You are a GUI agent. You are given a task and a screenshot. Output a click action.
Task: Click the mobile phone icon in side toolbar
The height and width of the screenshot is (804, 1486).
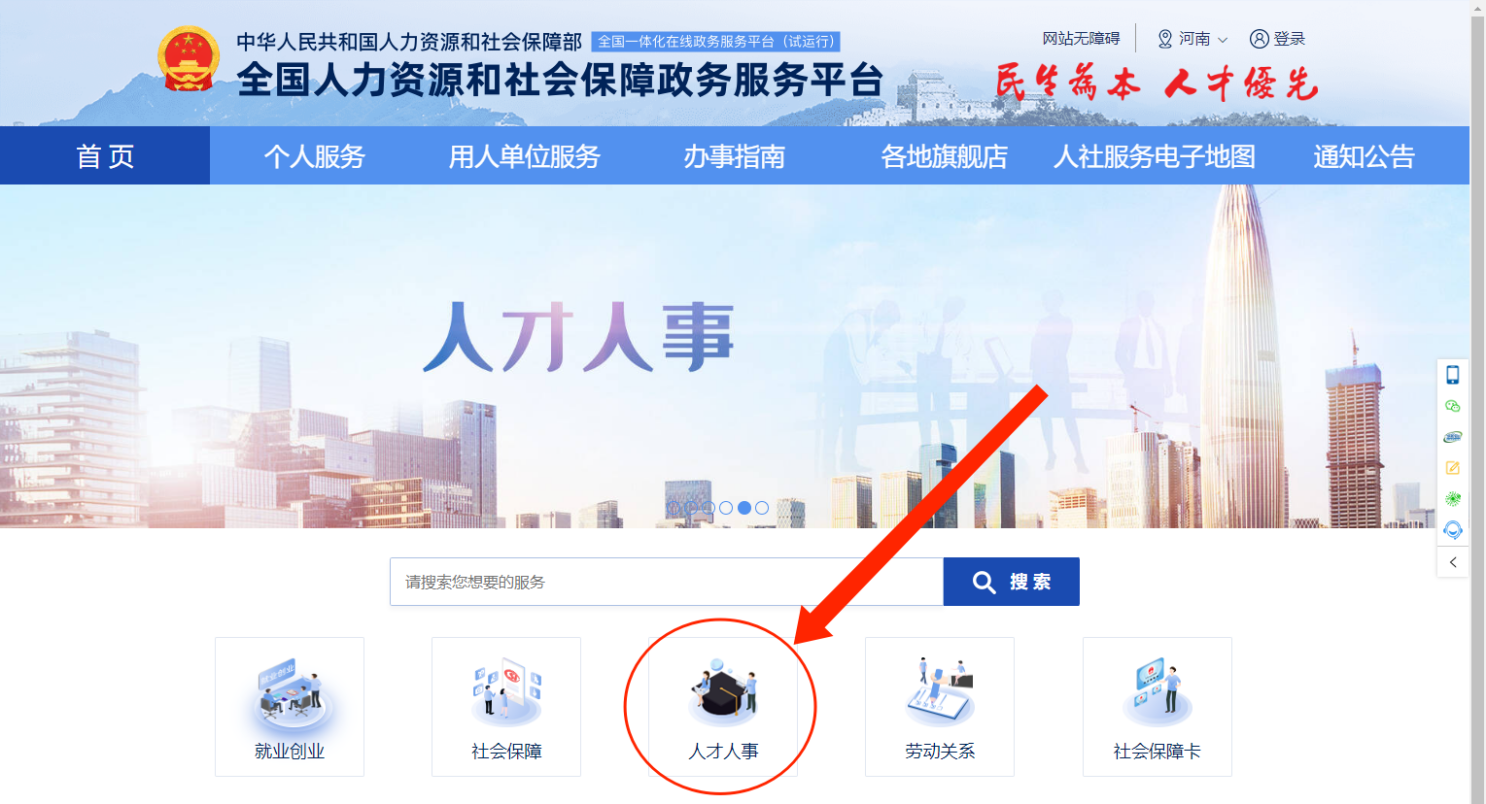pos(1453,375)
